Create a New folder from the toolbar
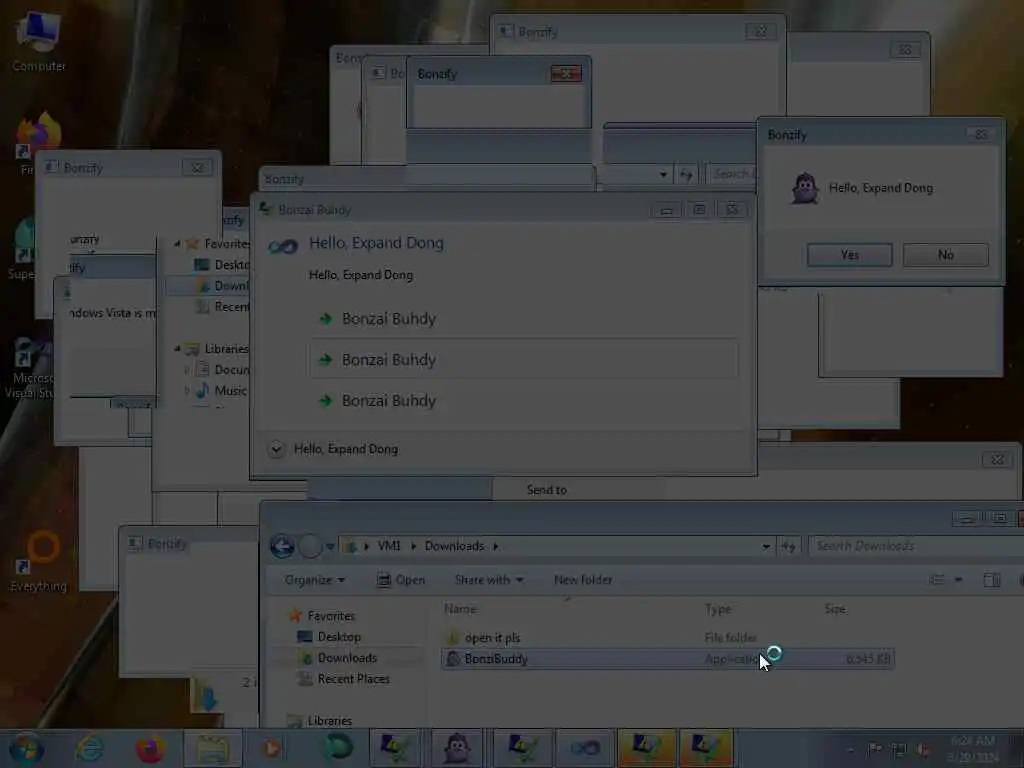This screenshot has width=1024, height=768. coord(583,580)
